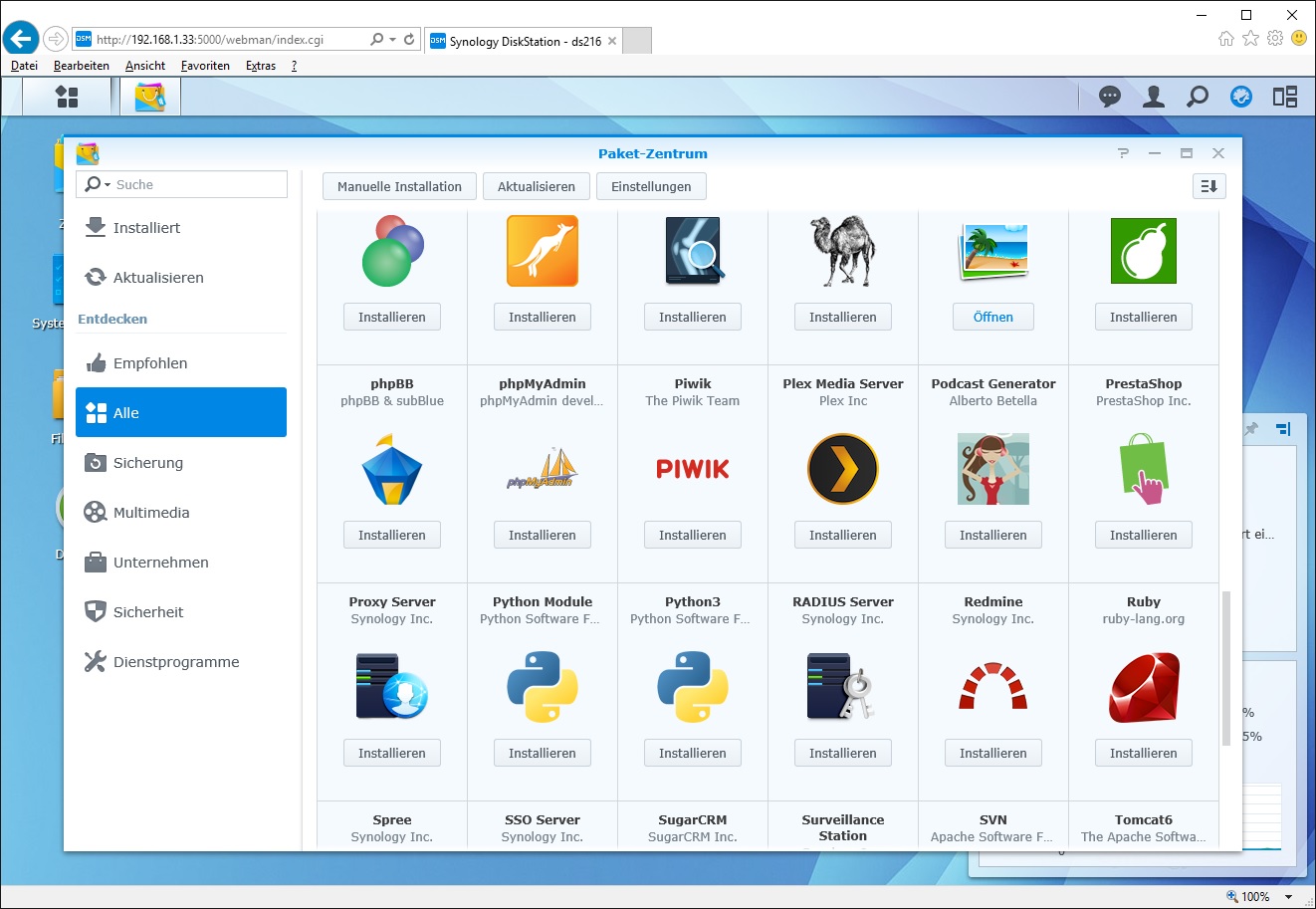
Task: Click the Redmine package icon
Action: tap(993, 687)
